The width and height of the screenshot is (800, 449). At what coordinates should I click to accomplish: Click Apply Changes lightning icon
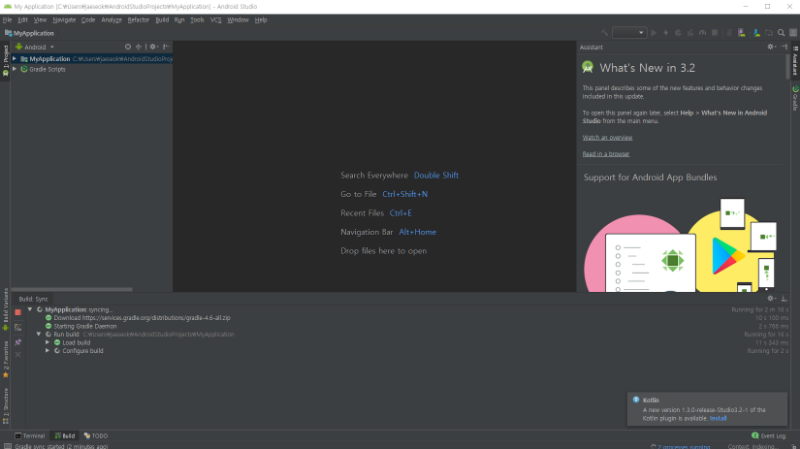click(666, 33)
